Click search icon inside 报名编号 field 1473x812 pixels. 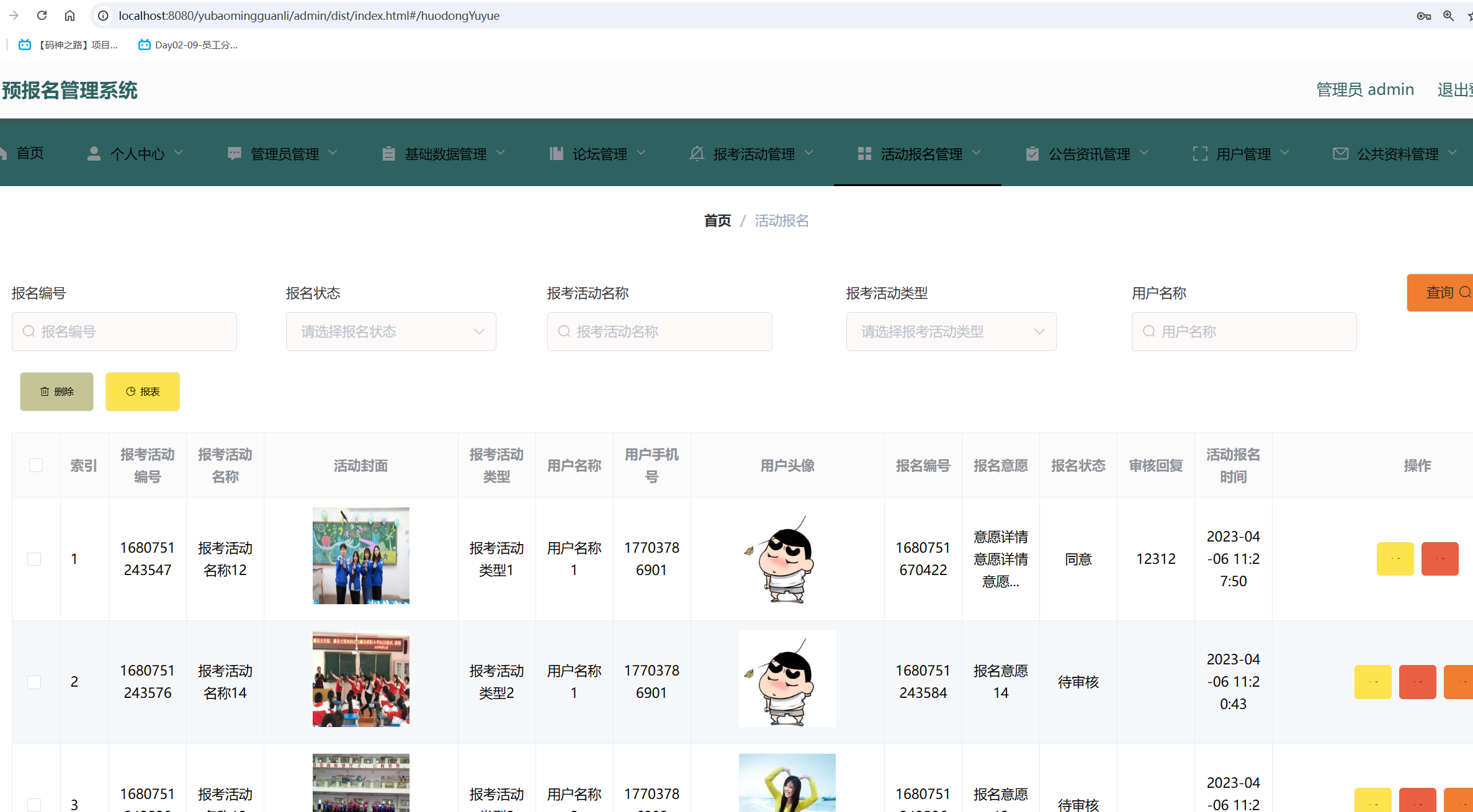pos(29,331)
